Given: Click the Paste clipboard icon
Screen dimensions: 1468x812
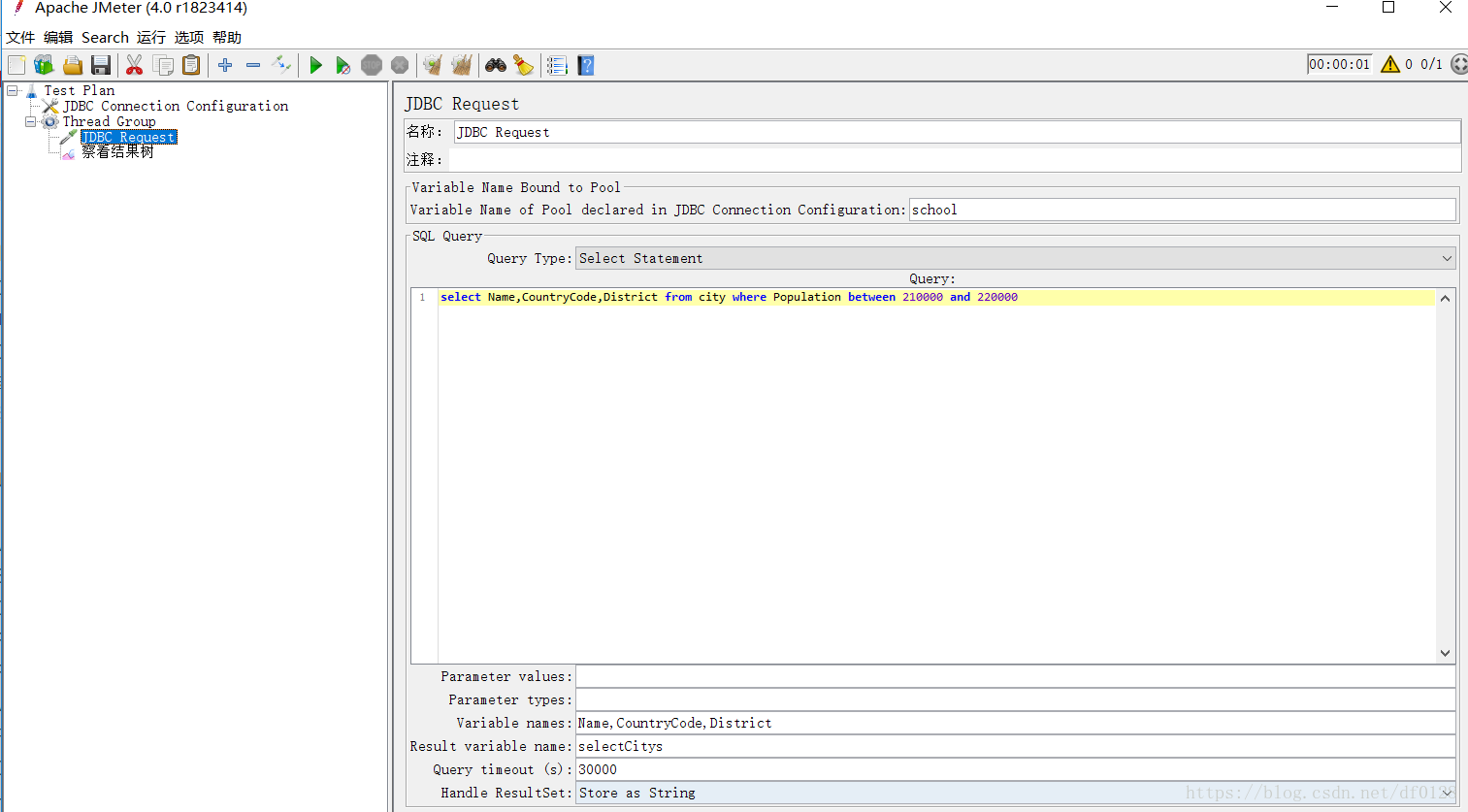Looking at the screenshot, I should click(192, 65).
